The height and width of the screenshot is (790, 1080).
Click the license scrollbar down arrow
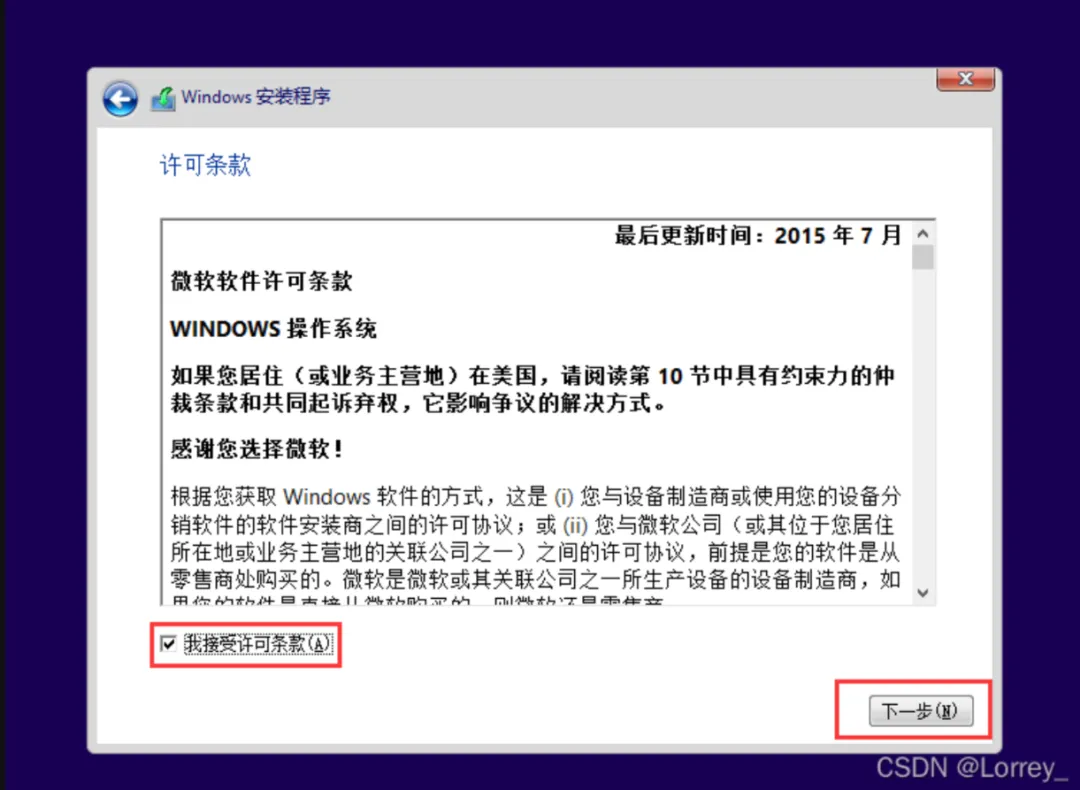pyautogui.click(x=923, y=593)
